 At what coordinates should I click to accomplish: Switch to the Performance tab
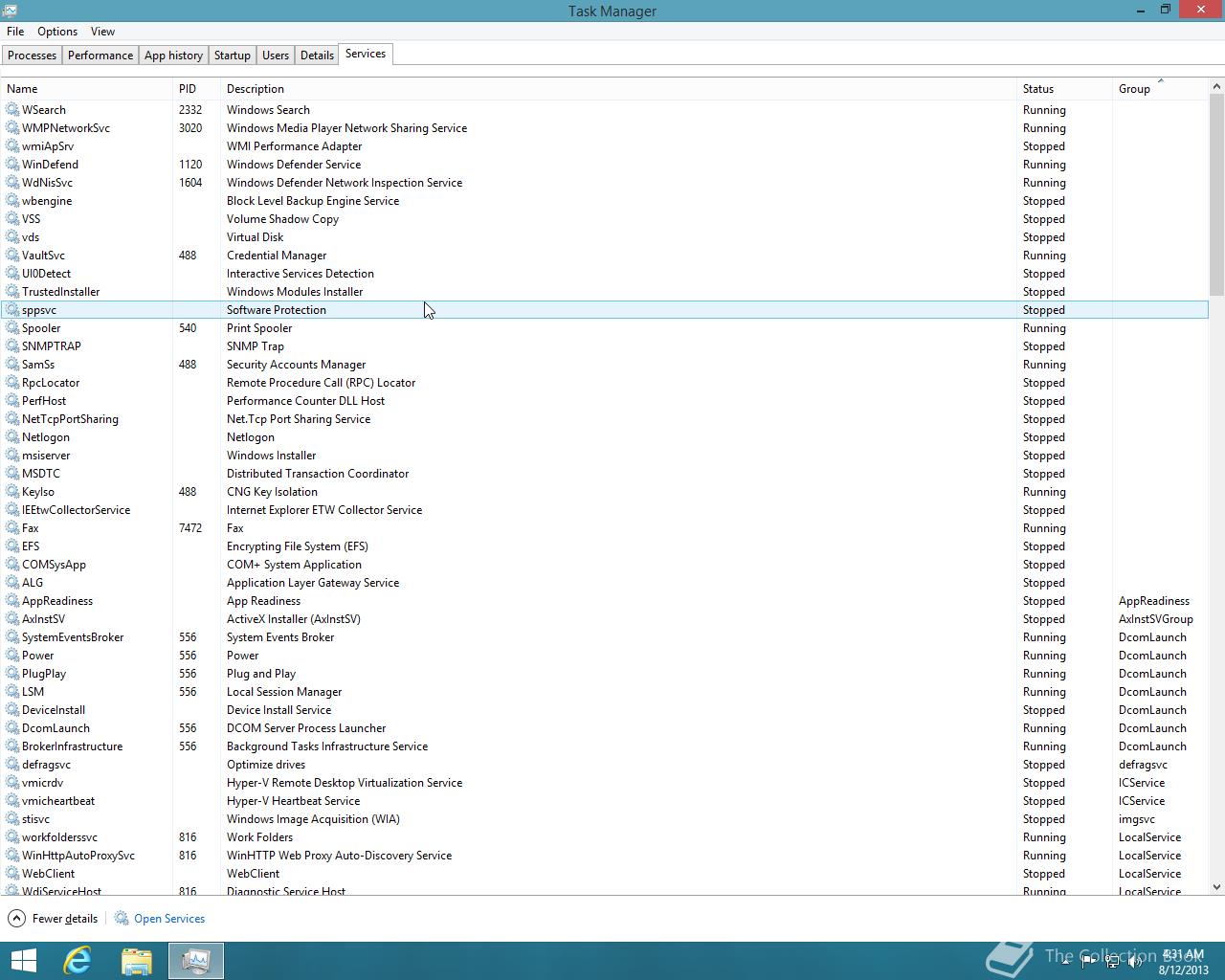(100, 56)
